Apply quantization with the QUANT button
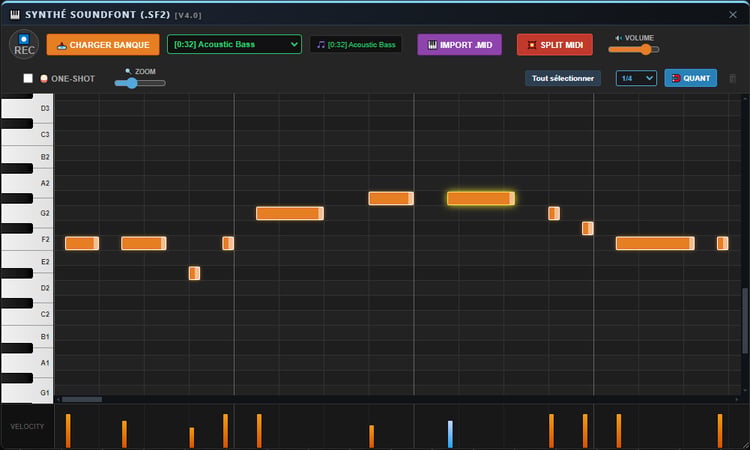750x450 pixels. click(690, 78)
